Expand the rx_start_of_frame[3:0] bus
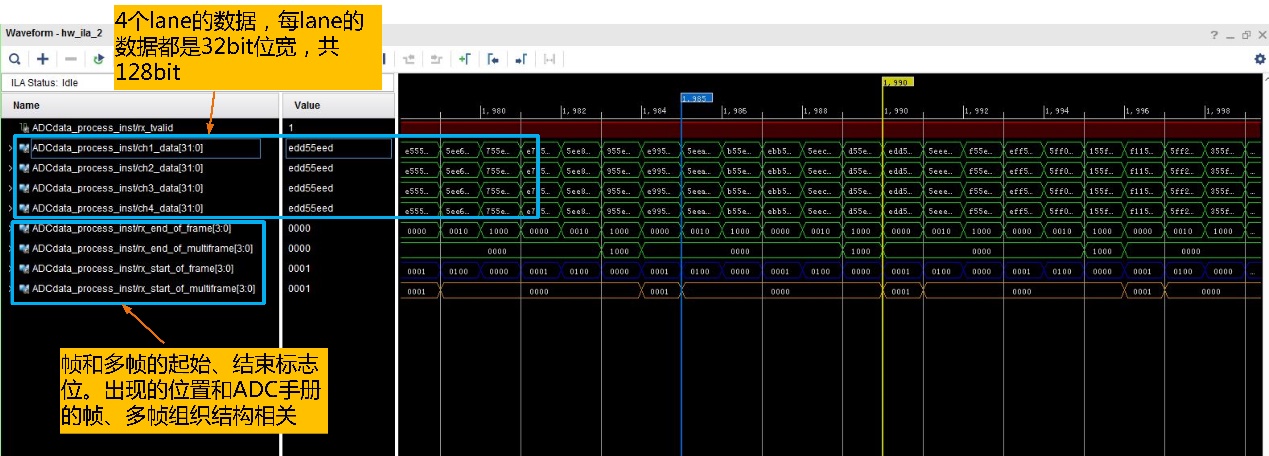The image size is (1269, 456). tap(11, 268)
